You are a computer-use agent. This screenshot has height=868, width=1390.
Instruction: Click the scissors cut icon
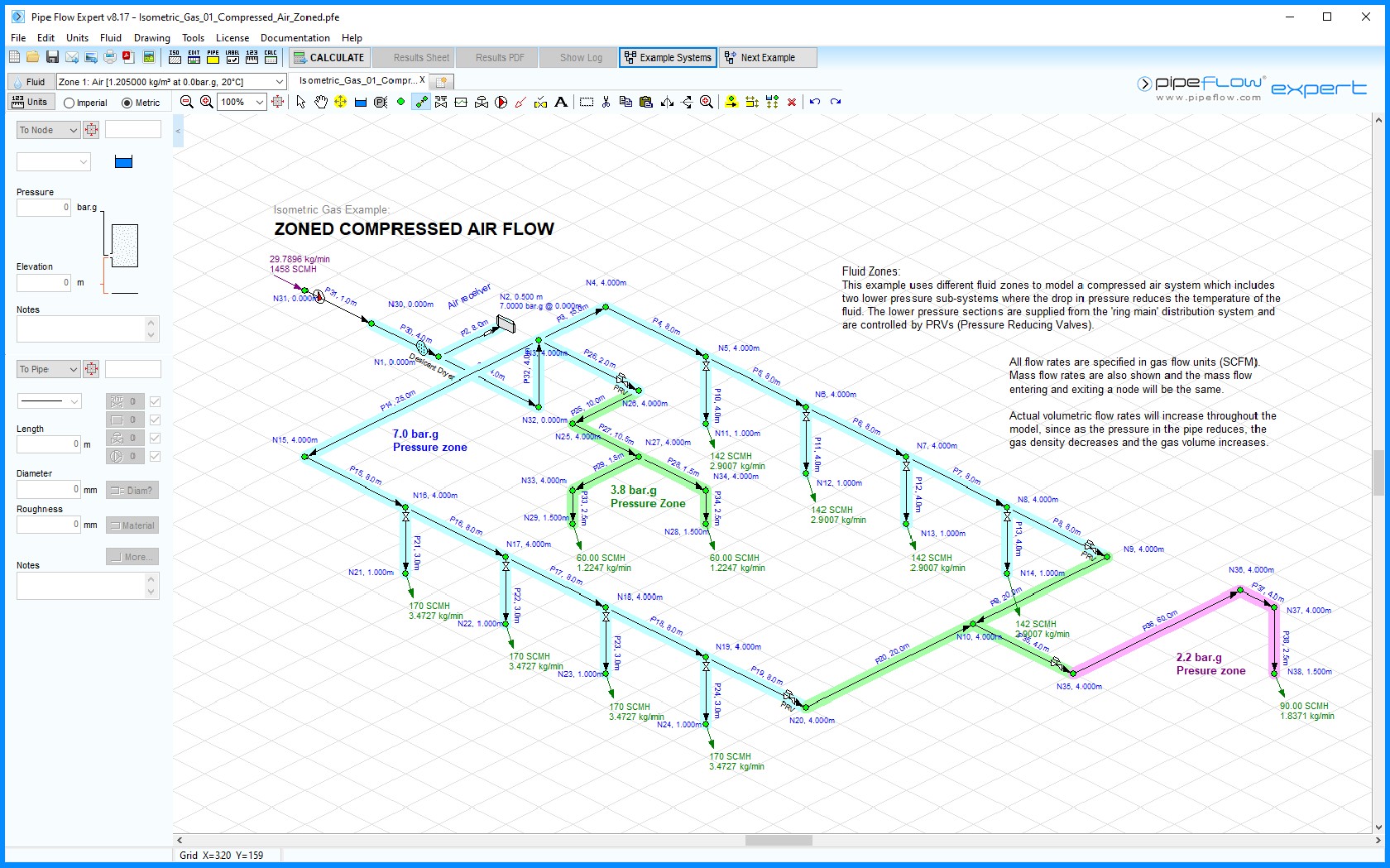(x=606, y=102)
